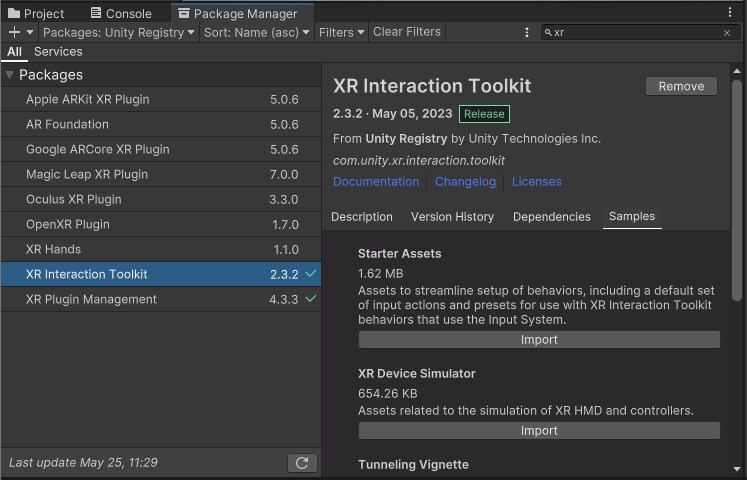Collapse the Packages list section

click(9, 75)
